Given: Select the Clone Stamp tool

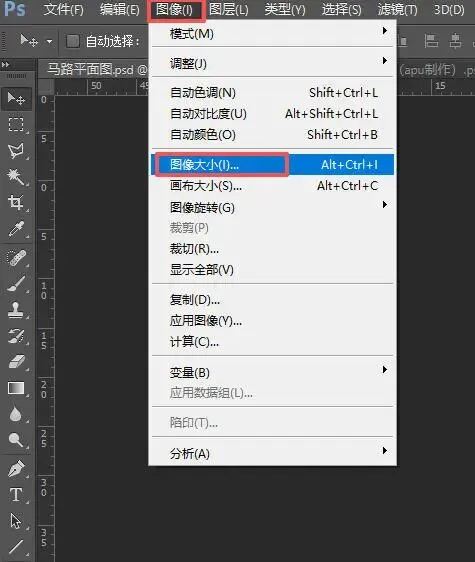Looking at the screenshot, I should [x=16, y=309].
